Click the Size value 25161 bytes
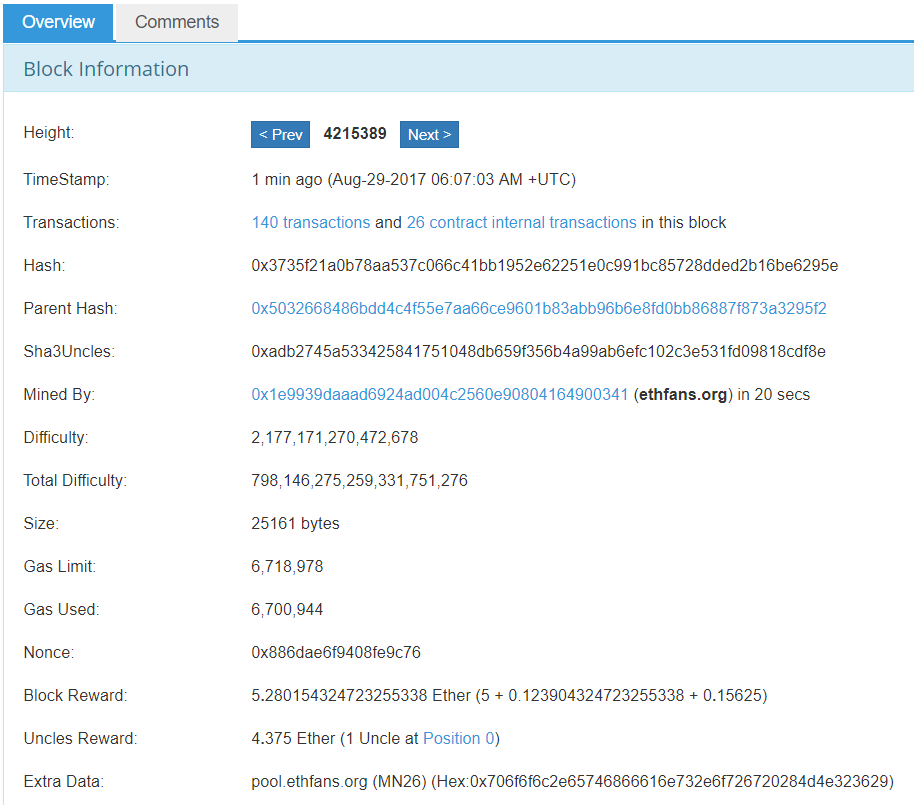Image resolution: width=914 pixels, height=805 pixels. 295,523
